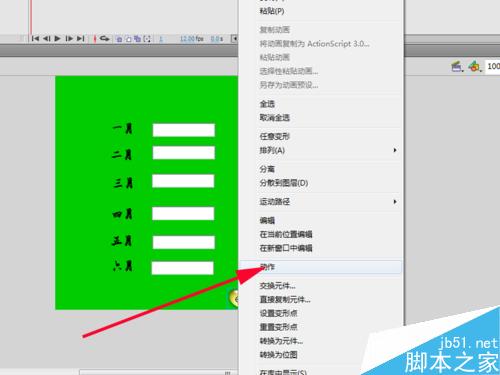This screenshot has height=375, width=500.
Task: Click the 二月 input box on stage
Action: point(184,153)
